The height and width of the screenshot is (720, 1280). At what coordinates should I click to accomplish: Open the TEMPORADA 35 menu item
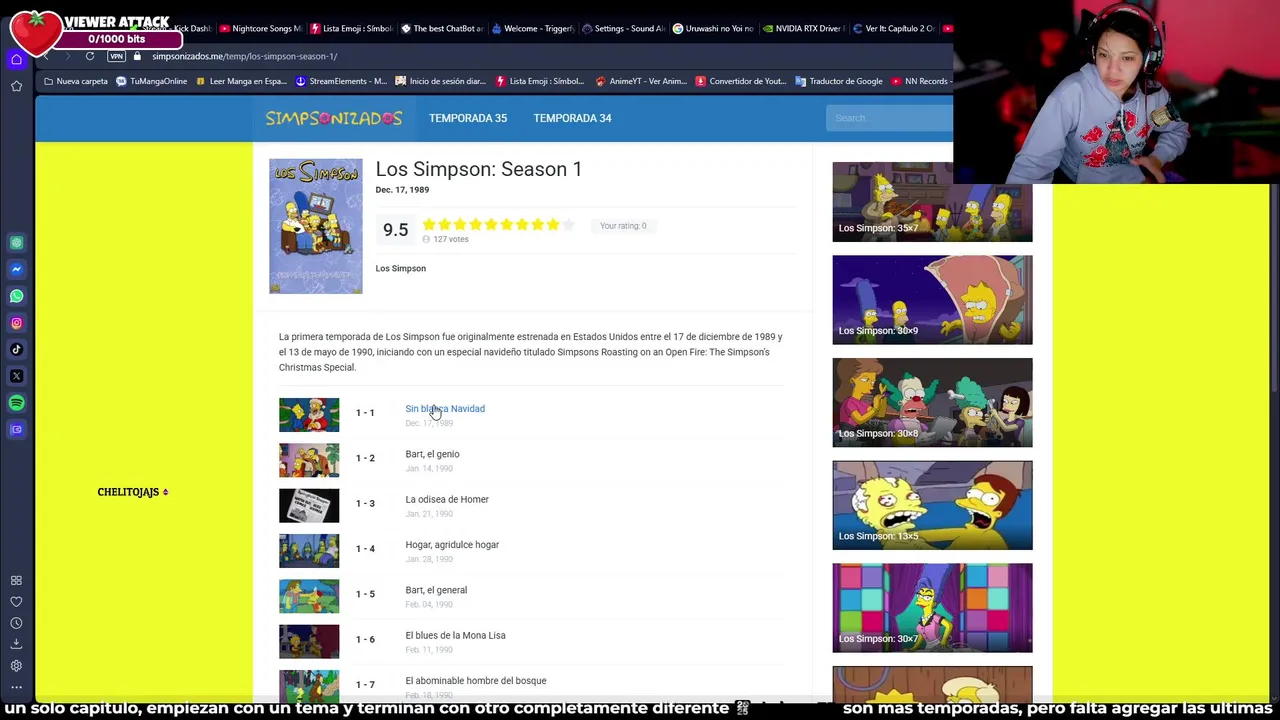point(468,118)
